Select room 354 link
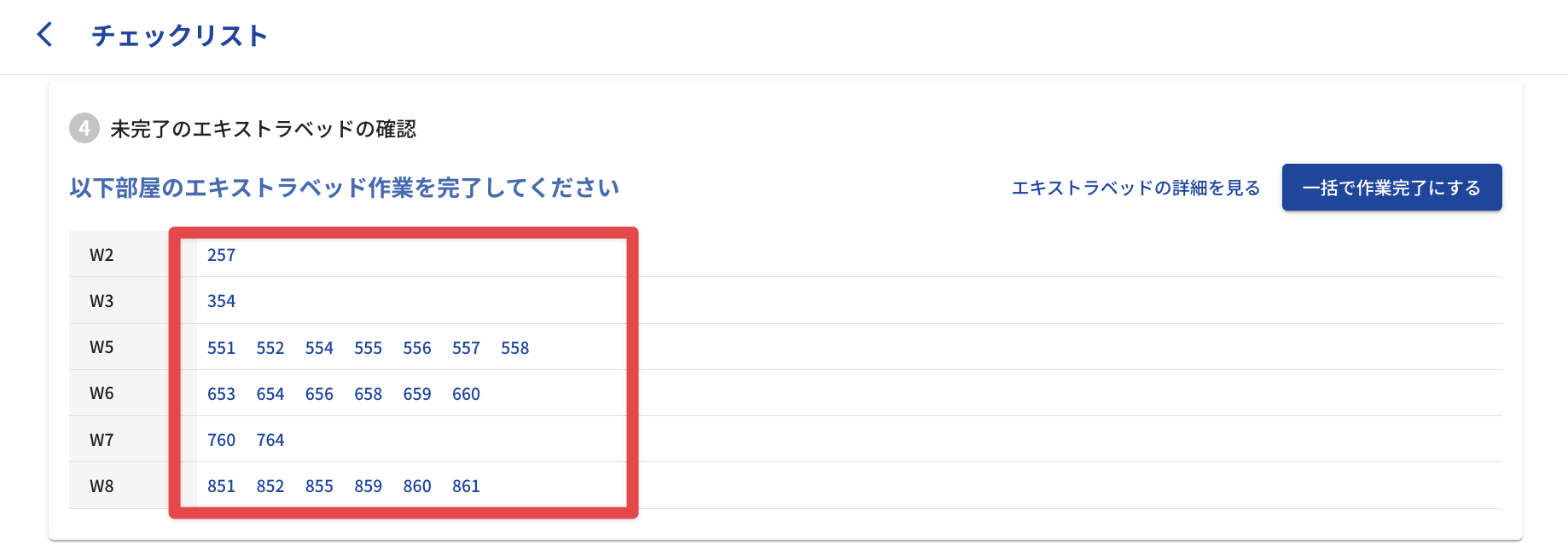 pyautogui.click(x=221, y=301)
